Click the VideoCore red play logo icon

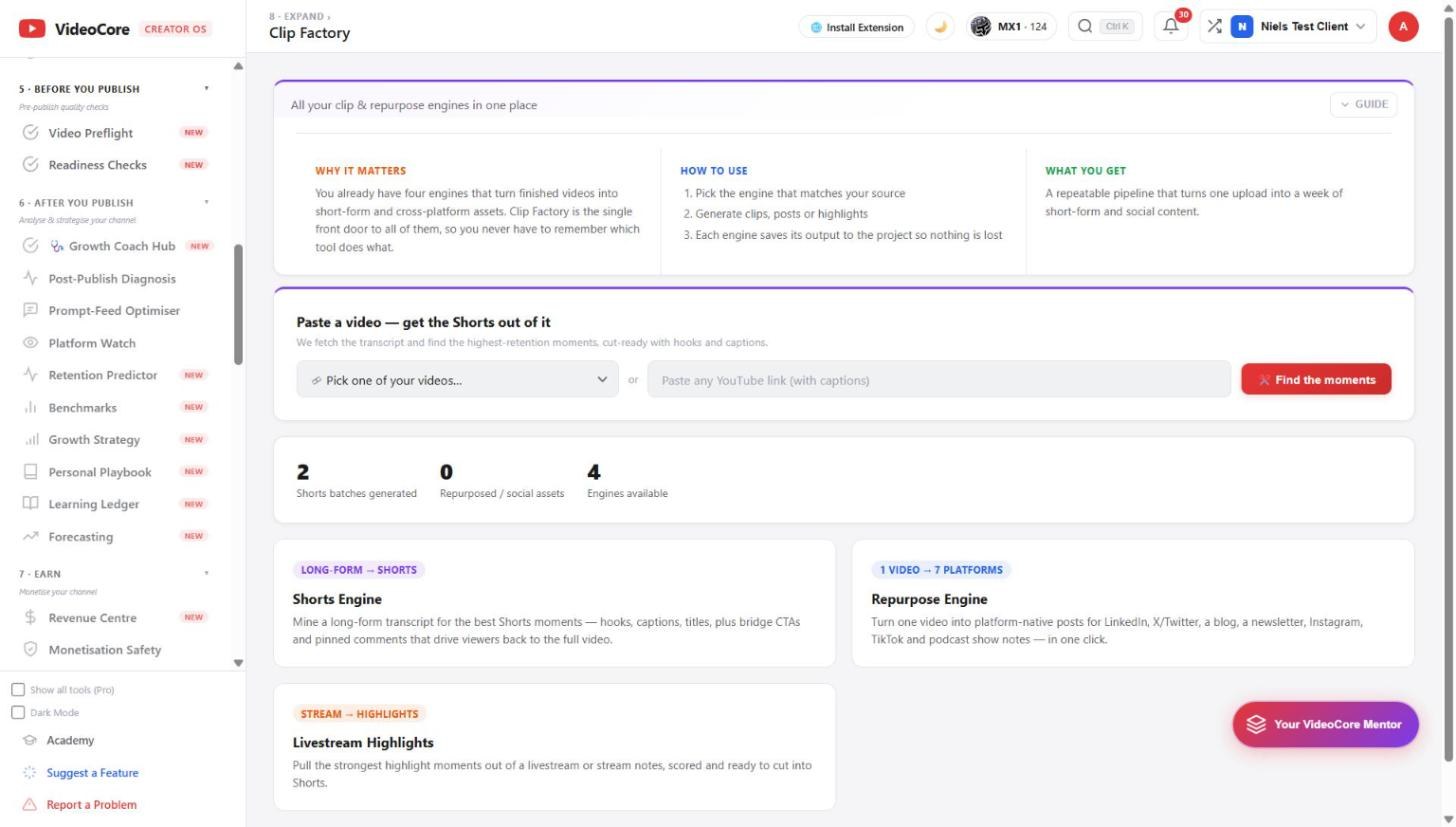32,28
